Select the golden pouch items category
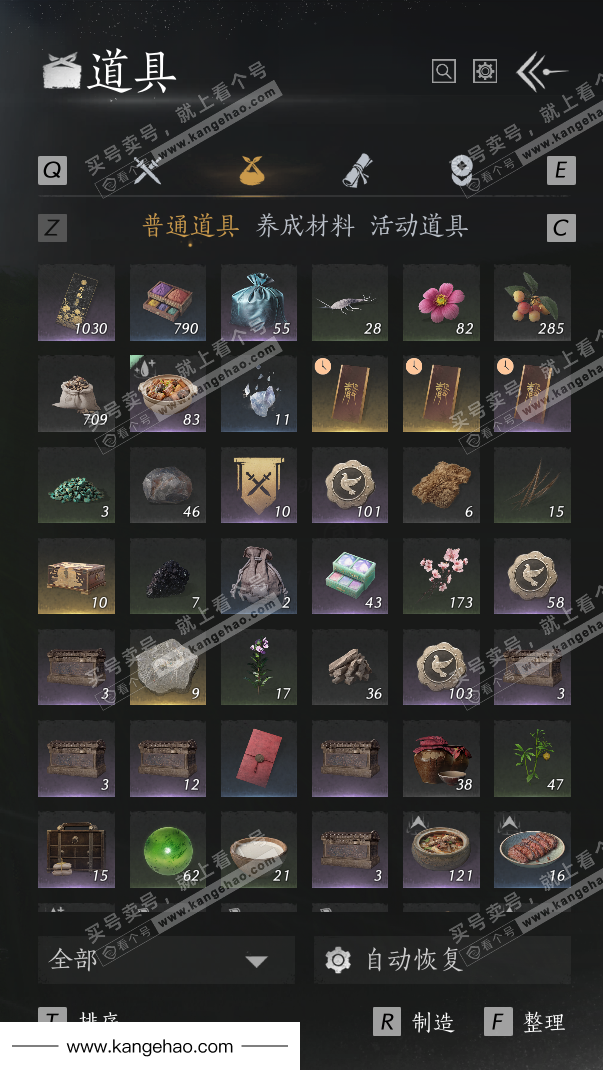Viewport: 603px width, 1070px height. [x=253, y=171]
